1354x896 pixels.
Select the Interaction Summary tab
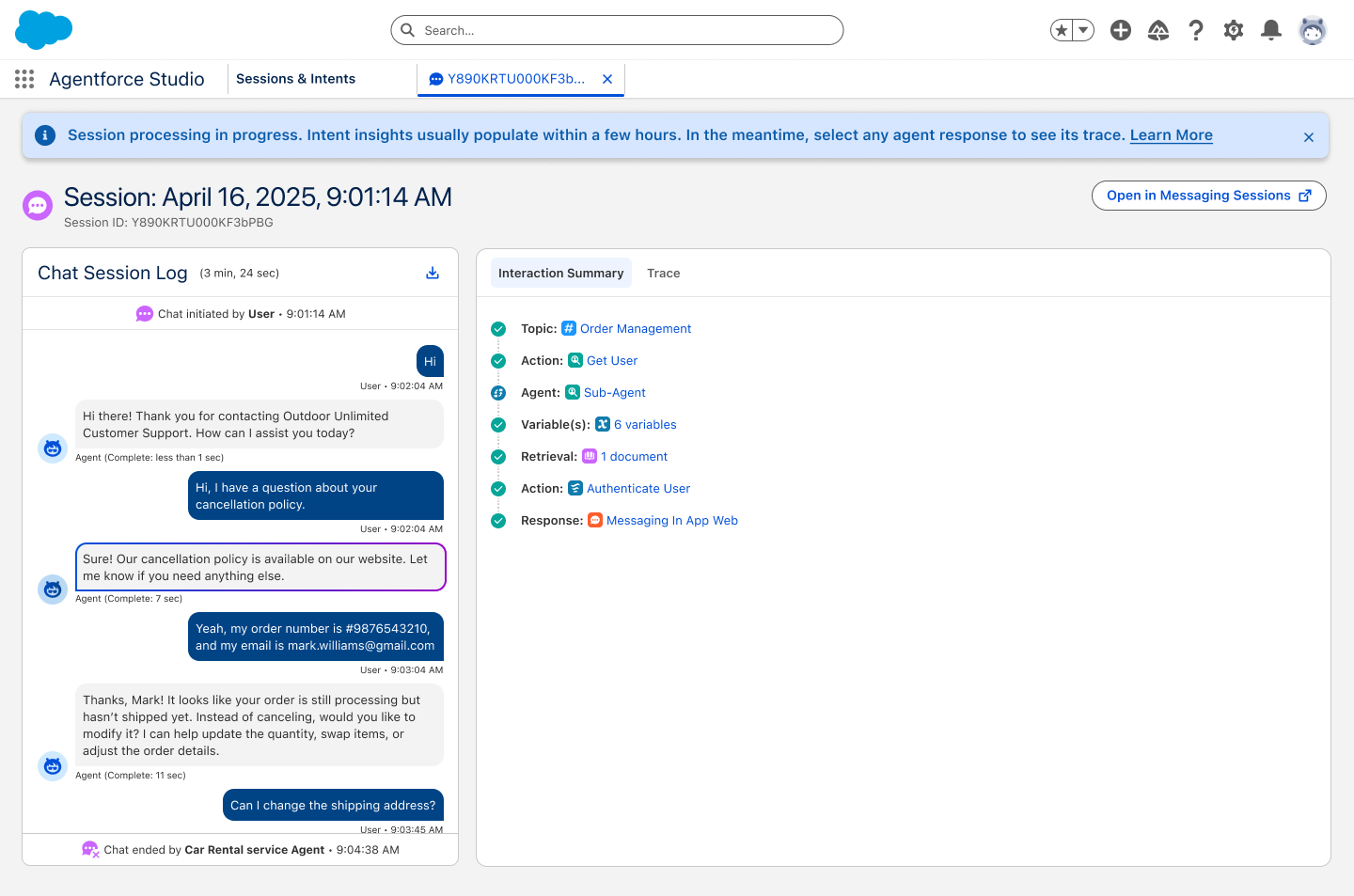pos(561,273)
